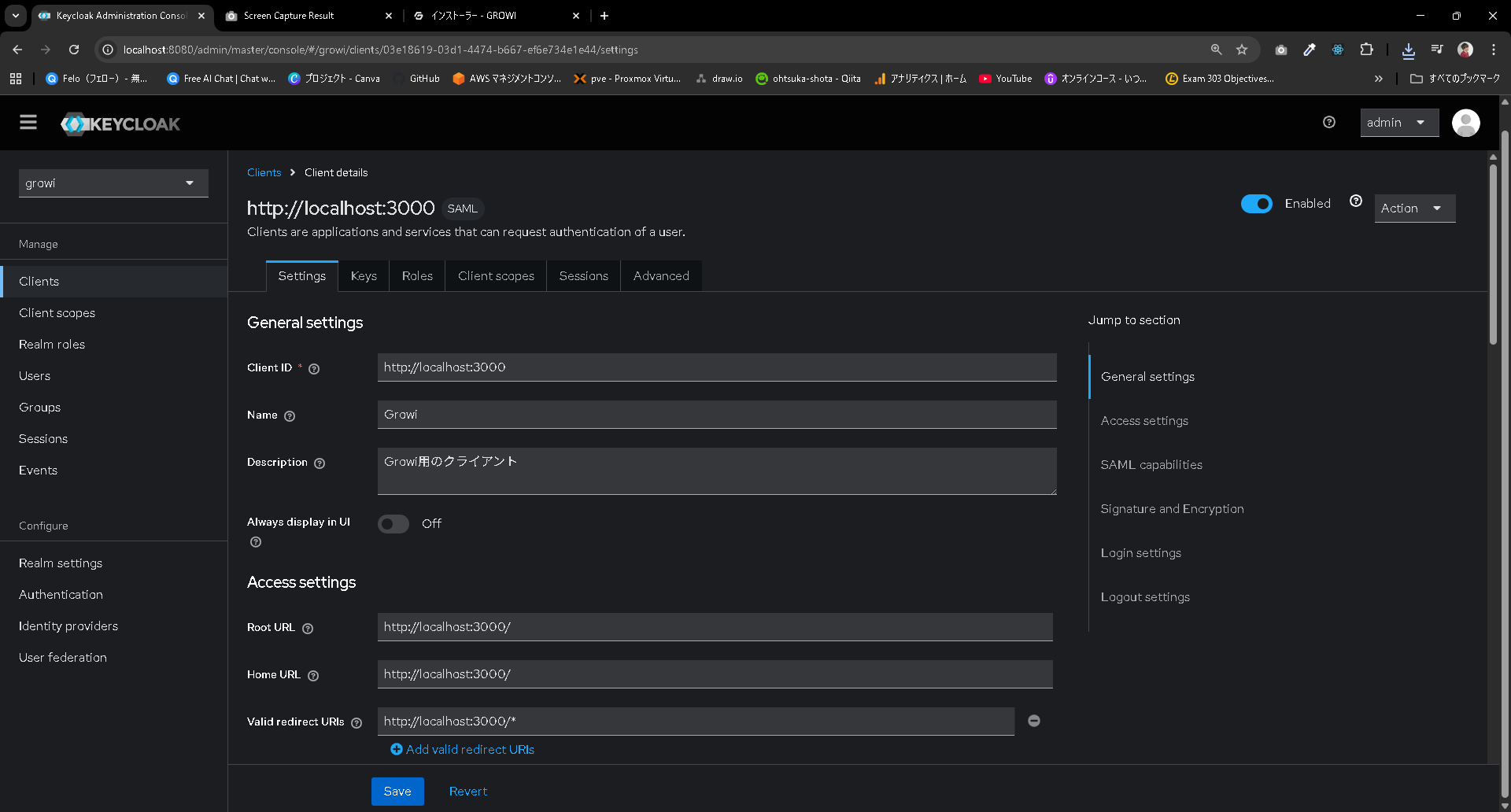Jump to Signature and Encryption section

coord(1173,509)
